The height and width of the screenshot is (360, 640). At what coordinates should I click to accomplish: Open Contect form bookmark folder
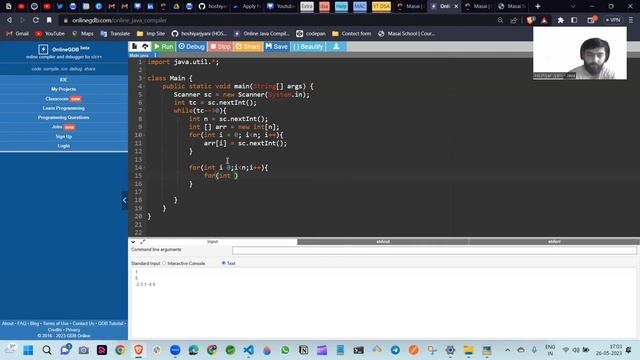[352, 33]
